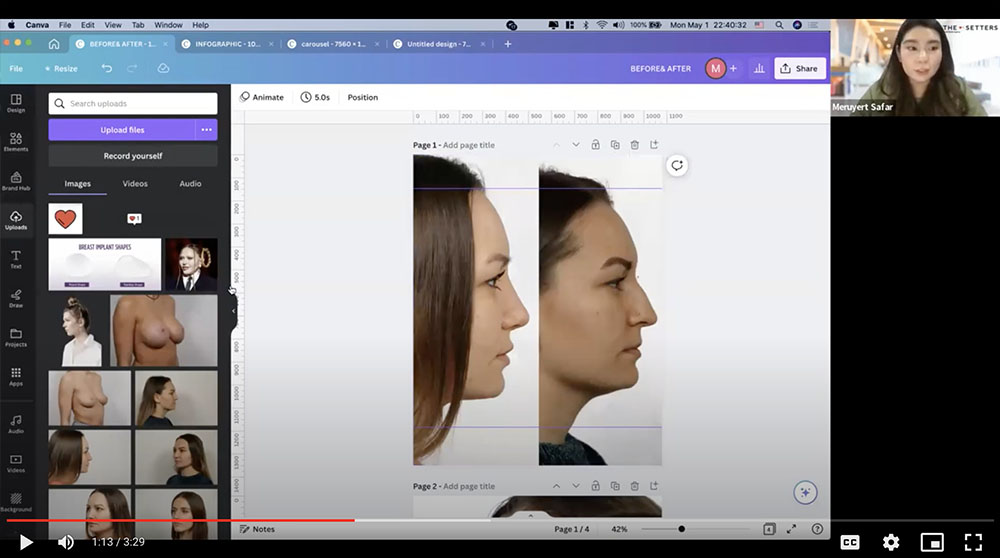The height and width of the screenshot is (558, 1000).
Task: Click the Canva Home icon
Action: [54, 44]
